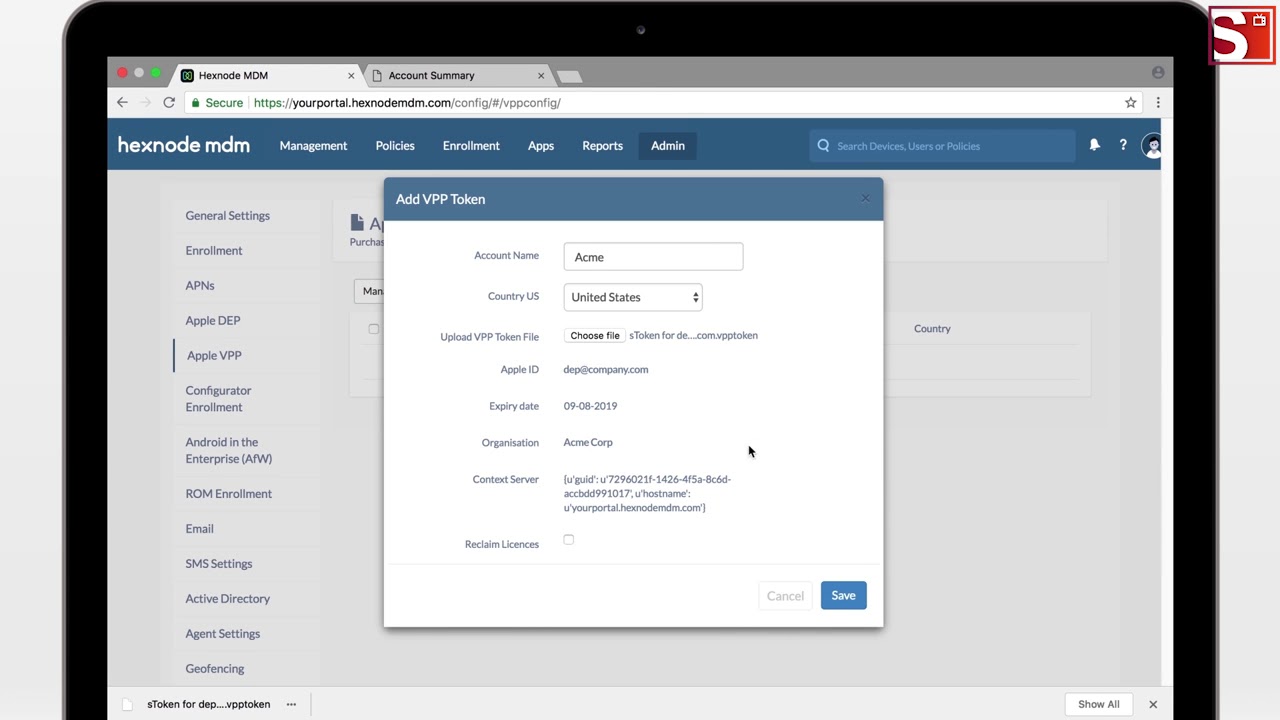Image resolution: width=1280 pixels, height=720 pixels.
Task: Open Configurator Enrollment in the sidebar
Action: [218, 398]
